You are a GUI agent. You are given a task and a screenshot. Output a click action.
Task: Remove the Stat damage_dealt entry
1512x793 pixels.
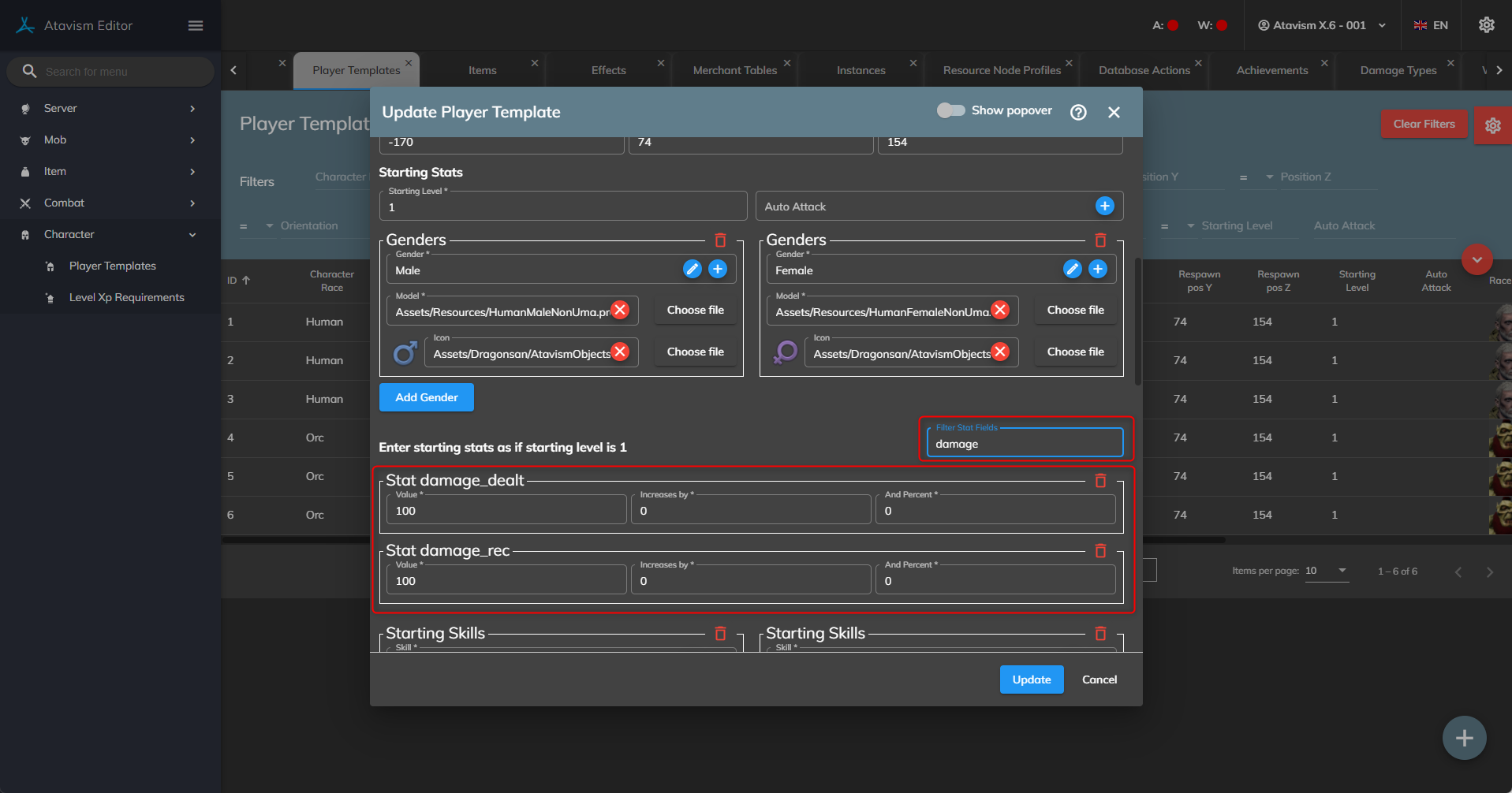click(1100, 481)
